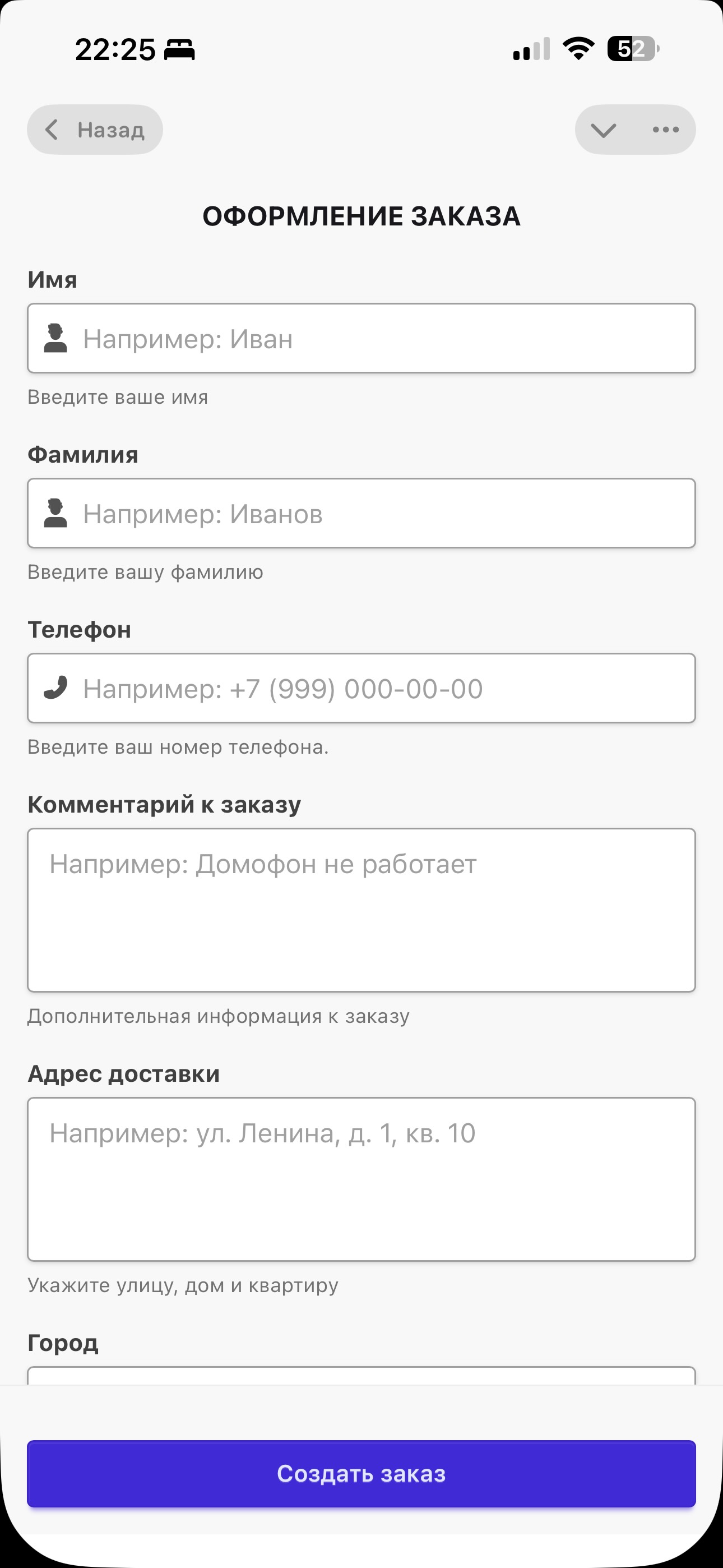
Task: Click the partially visible Город field
Action: pos(361,1376)
